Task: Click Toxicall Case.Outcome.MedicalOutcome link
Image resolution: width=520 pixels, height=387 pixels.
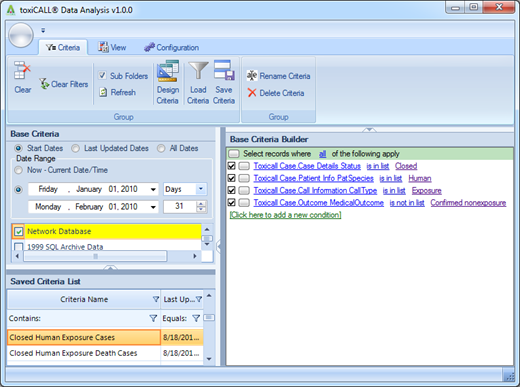Action: [319, 203]
